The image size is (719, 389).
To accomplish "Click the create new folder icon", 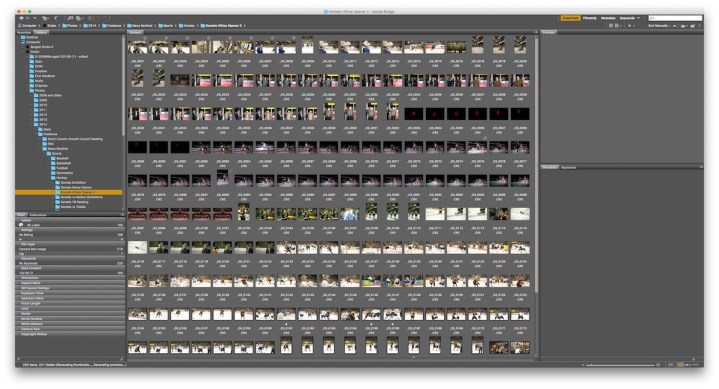I will [692, 26].
